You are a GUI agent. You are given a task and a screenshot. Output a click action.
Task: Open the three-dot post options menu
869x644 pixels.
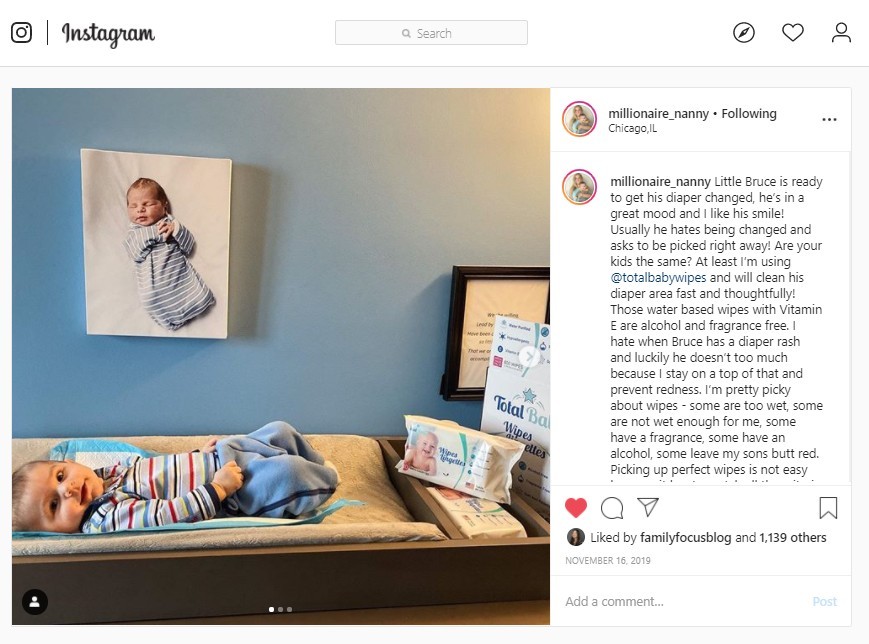tap(829, 120)
